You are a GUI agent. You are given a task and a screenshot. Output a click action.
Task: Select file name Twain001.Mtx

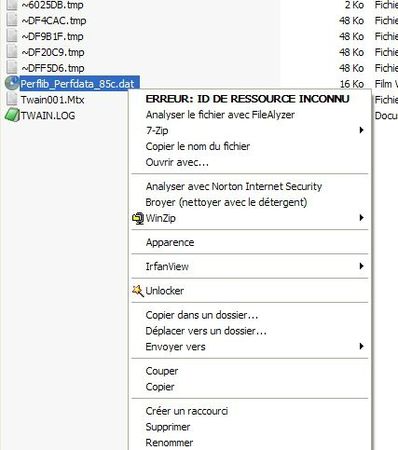click(52, 100)
